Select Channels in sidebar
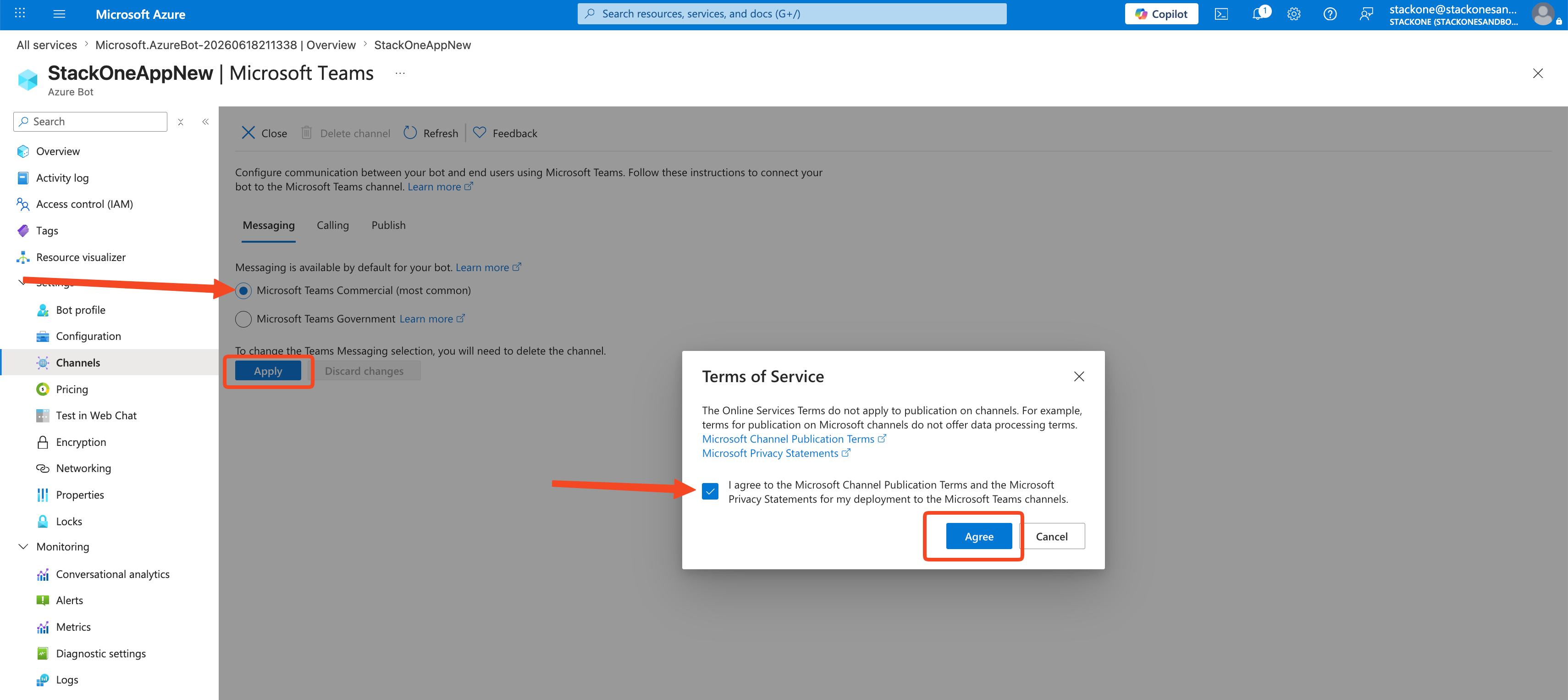The width and height of the screenshot is (1568, 700). coord(78,362)
